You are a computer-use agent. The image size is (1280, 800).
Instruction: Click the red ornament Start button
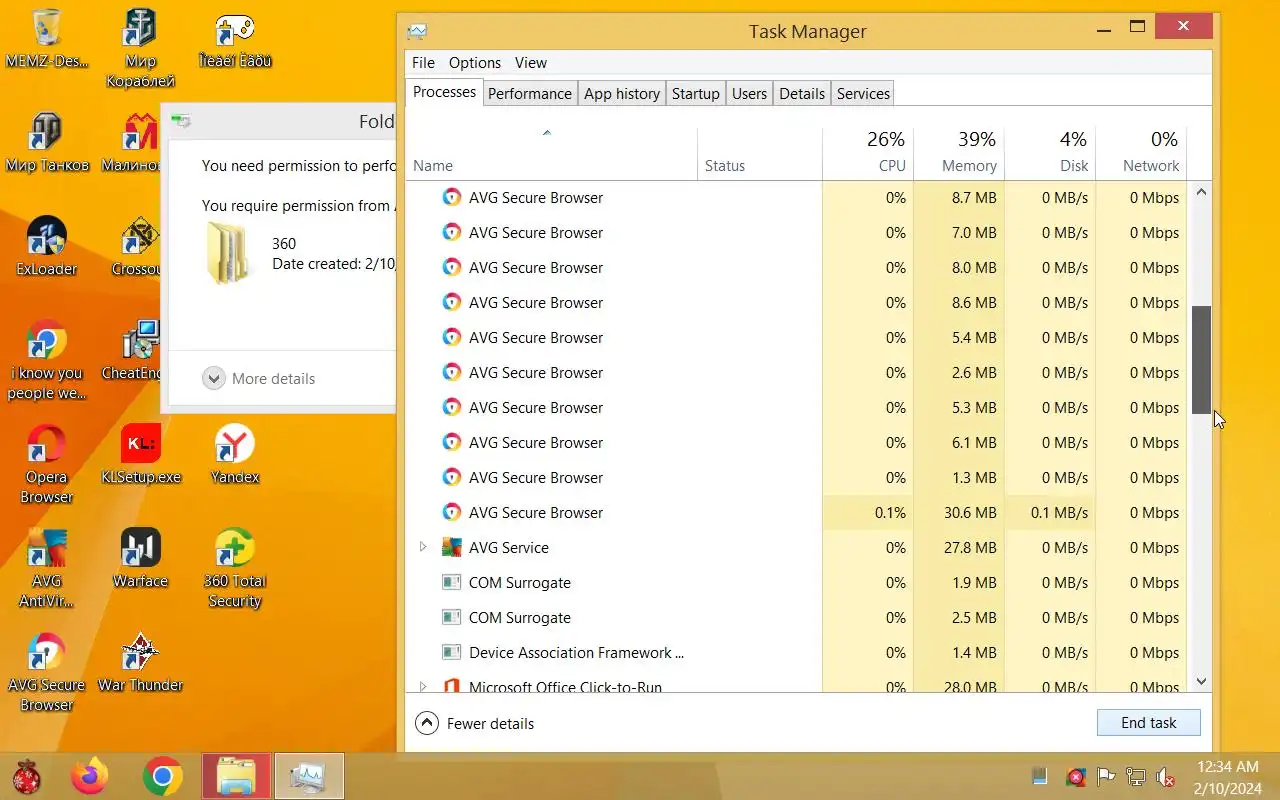click(x=27, y=777)
